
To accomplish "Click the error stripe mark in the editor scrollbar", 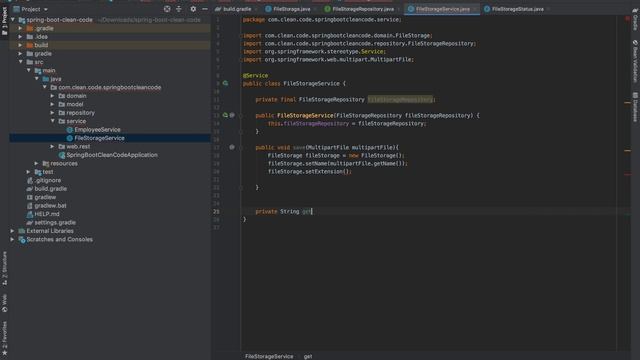I will tap(628, 174).
